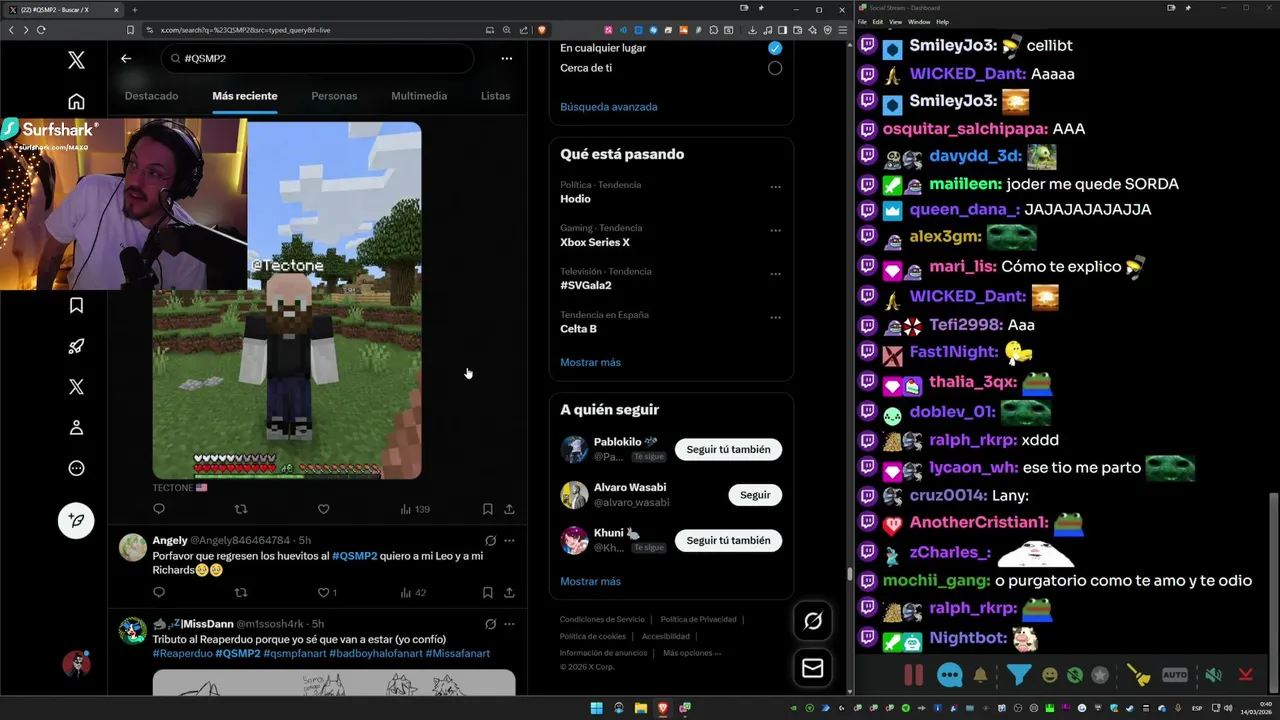The height and width of the screenshot is (720, 1280).
Task: Open Bookmarks in X sidebar
Action: 76,305
